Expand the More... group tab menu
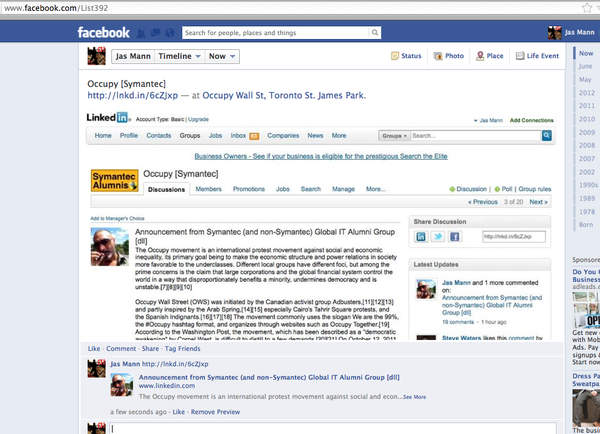Image resolution: width=600 pixels, height=434 pixels. coord(375,189)
